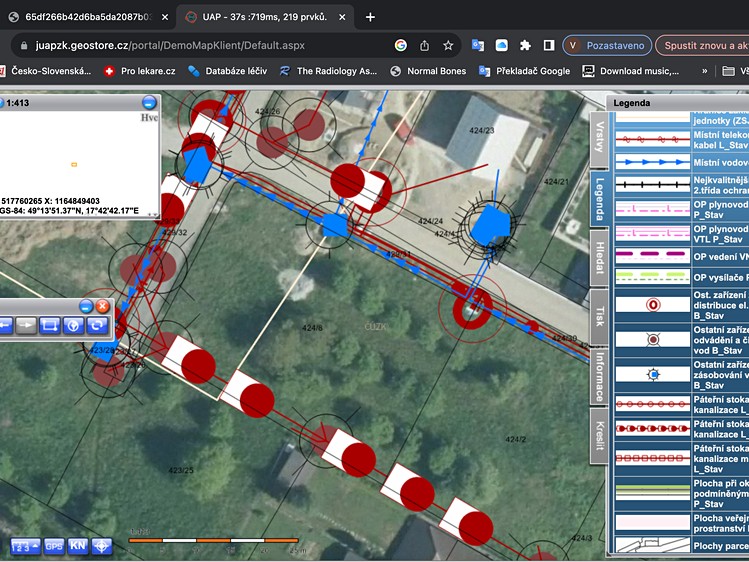
Task: Open The Radiology As... bookmark
Action: [328, 71]
